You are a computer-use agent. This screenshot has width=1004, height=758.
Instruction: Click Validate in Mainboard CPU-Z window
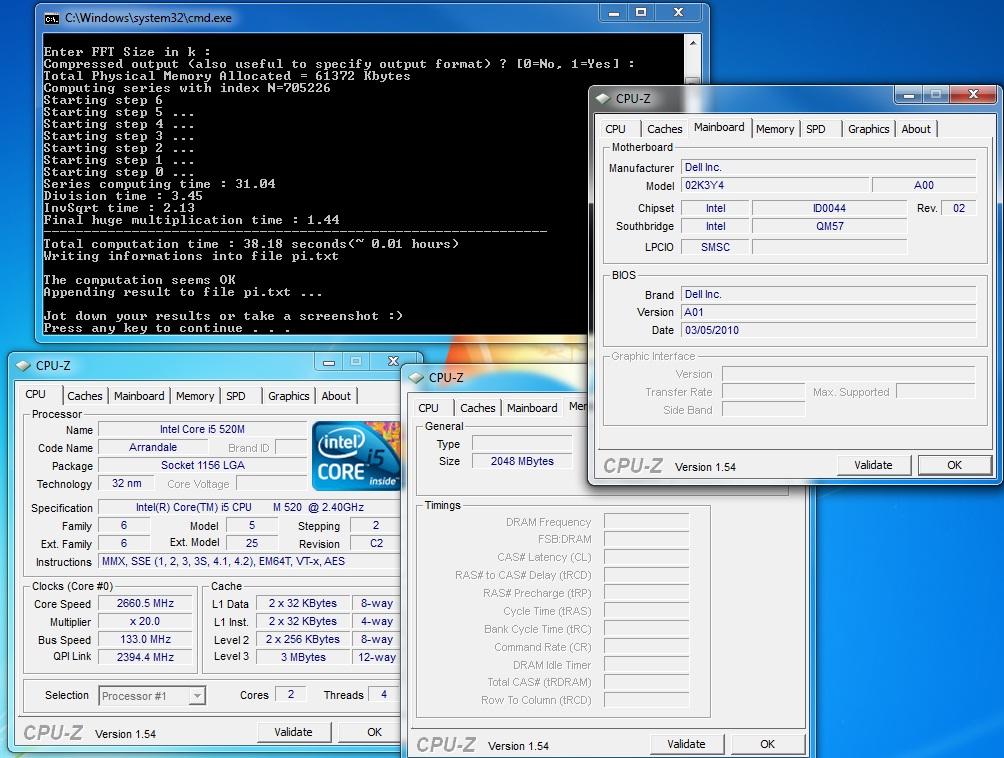[873, 465]
